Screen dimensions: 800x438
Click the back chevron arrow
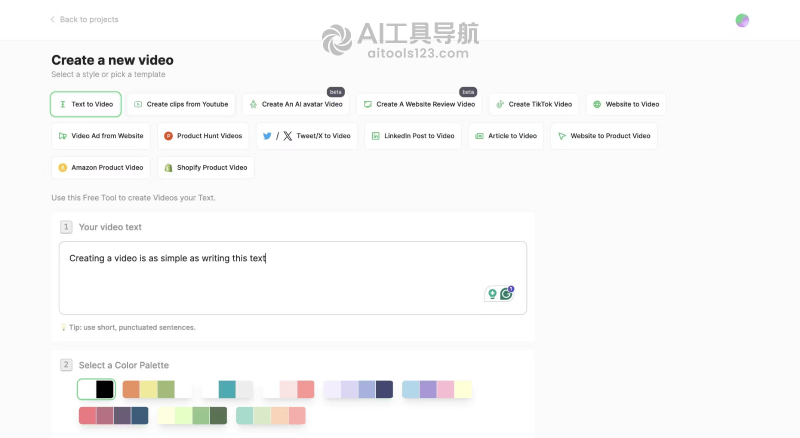(x=52, y=19)
